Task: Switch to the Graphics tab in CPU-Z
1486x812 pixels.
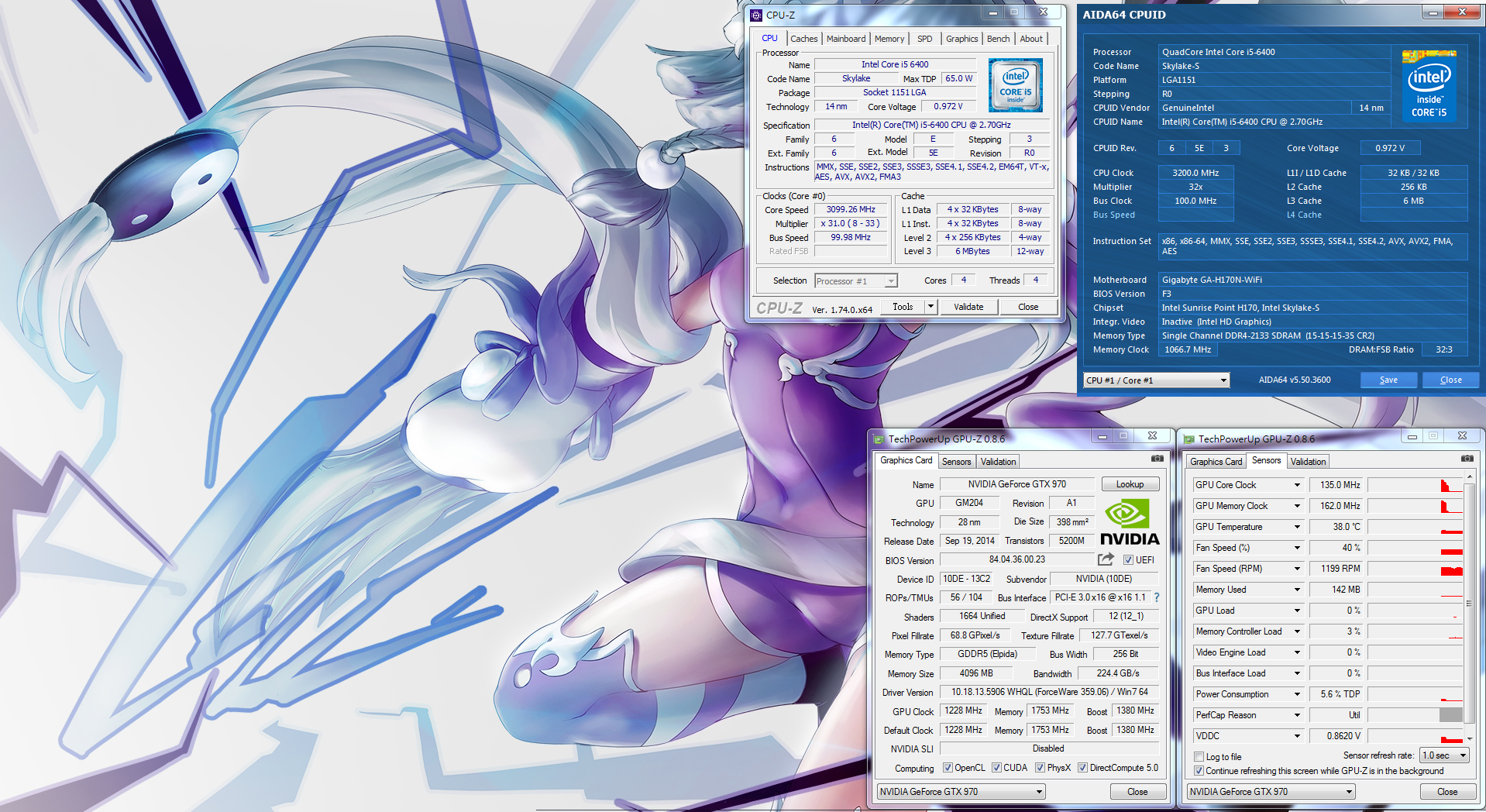Action: coord(962,39)
